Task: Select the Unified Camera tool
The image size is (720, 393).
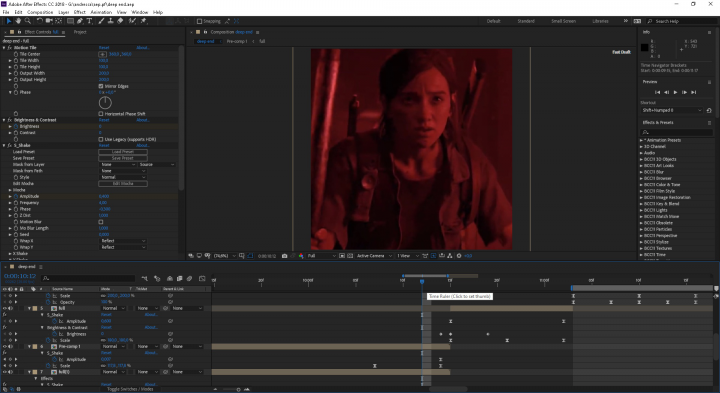Action: click(49, 21)
